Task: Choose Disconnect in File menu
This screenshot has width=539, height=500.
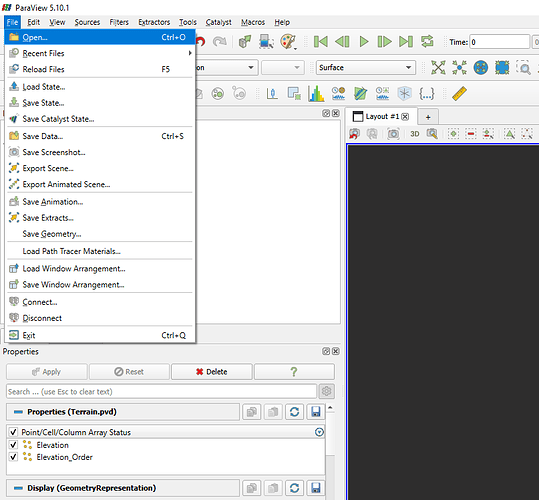Action: tap(100, 318)
